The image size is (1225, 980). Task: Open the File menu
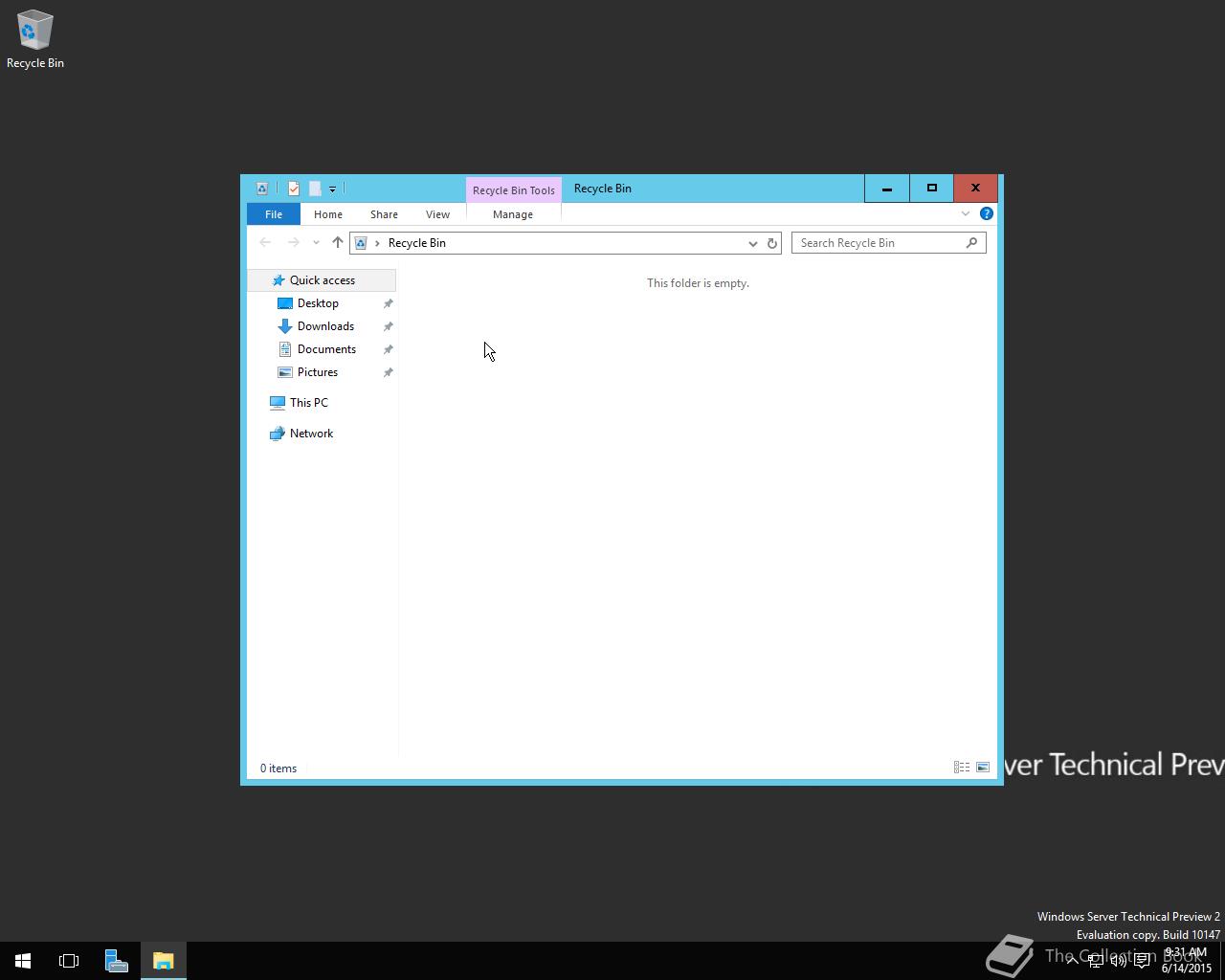coord(274,214)
